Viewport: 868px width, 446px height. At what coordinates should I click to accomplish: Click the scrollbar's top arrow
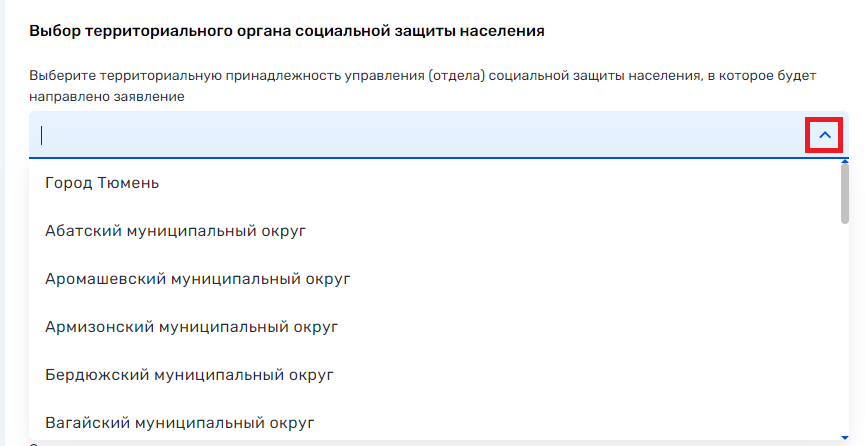pyautogui.click(x=845, y=161)
